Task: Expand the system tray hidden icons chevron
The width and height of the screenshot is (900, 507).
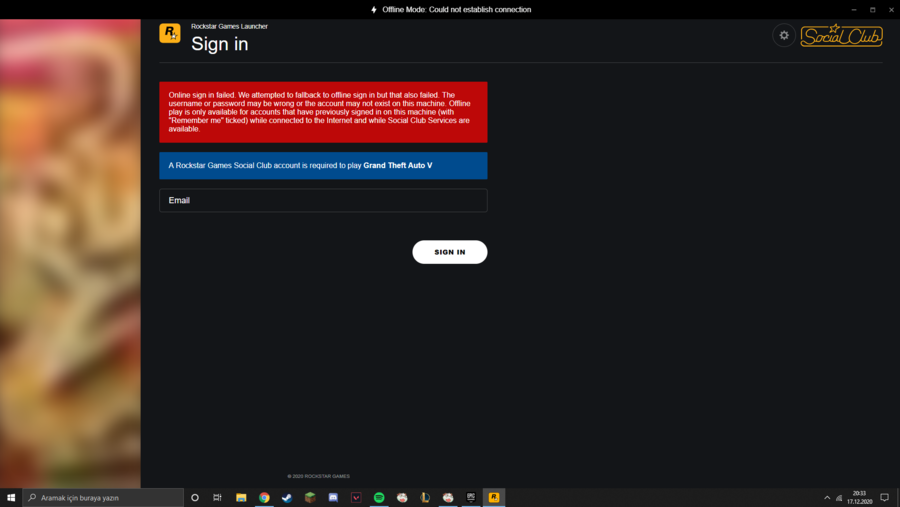Action: [827, 498]
